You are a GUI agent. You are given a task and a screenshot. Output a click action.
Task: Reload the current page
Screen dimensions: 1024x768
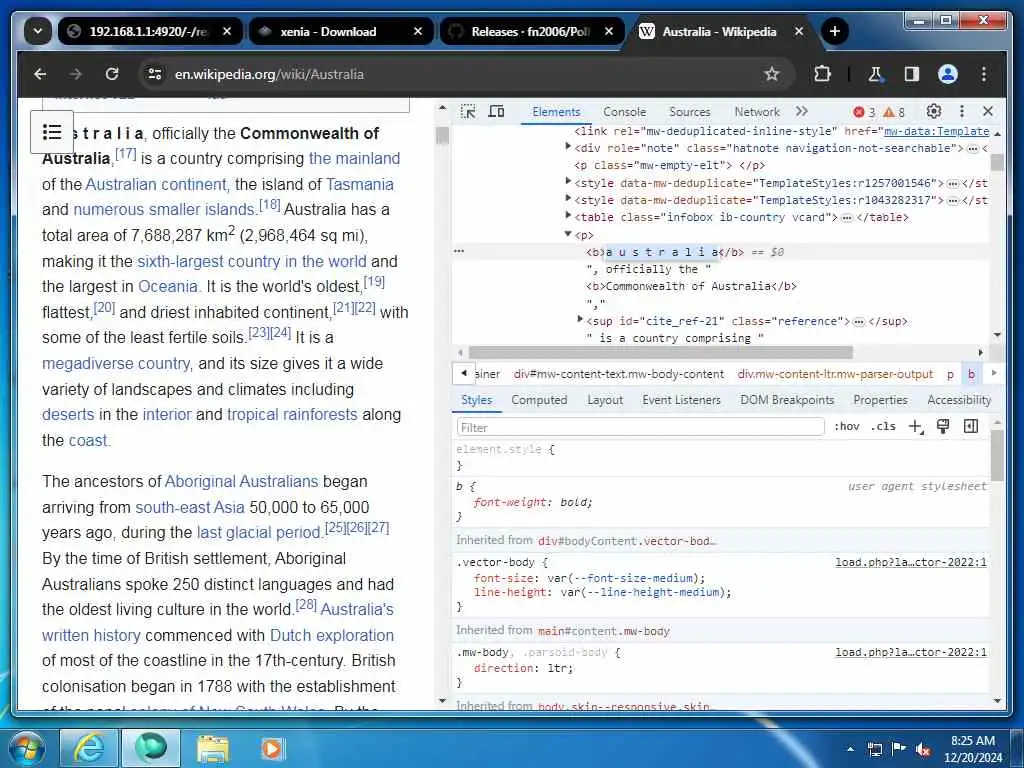click(112, 74)
